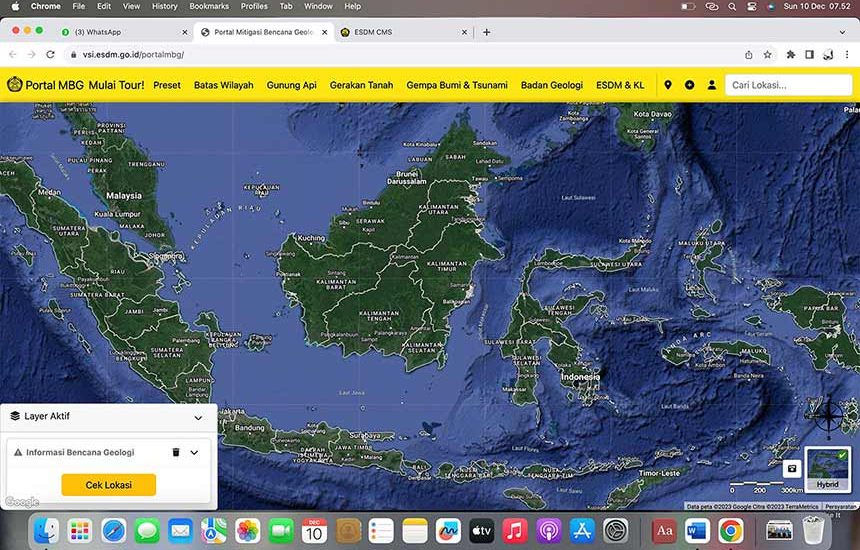Click the Kuala Lumpur label on map
The width and height of the screenshot is (860, 550).
117,214
